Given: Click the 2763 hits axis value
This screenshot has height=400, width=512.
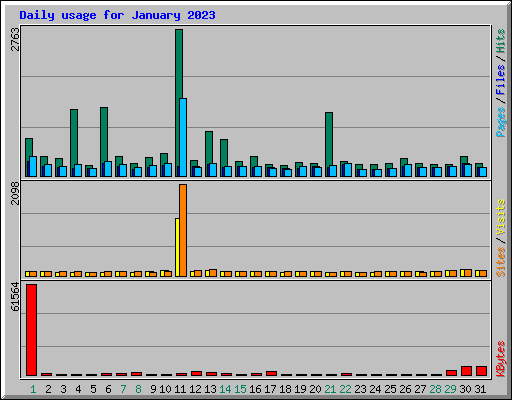Looking at the screenshot, I should 15,39.
